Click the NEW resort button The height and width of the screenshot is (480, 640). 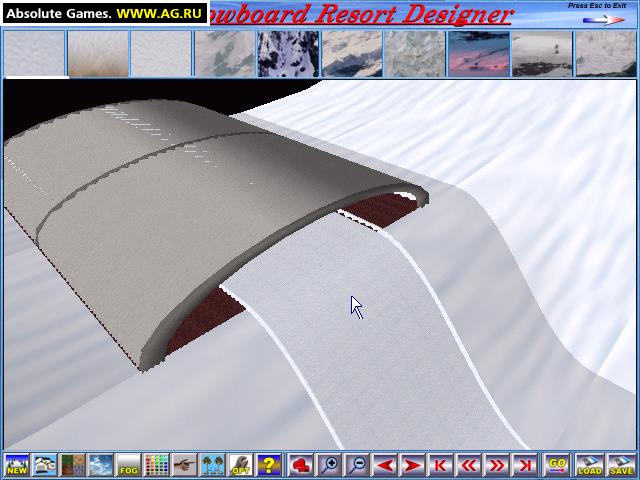pos(17,464)
